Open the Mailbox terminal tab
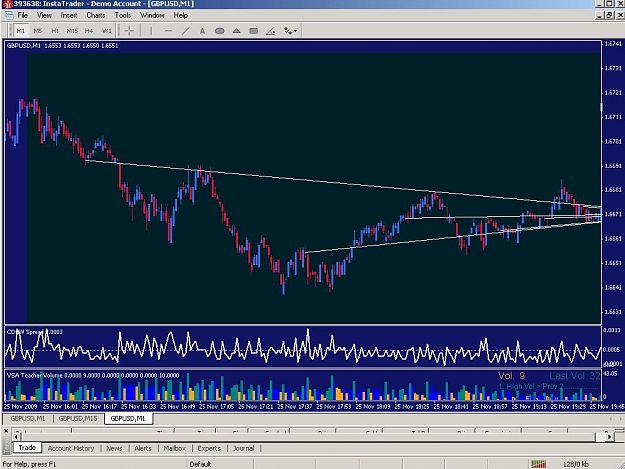The height and width of the screenshot is (469, 625). [x=175, y=448]
